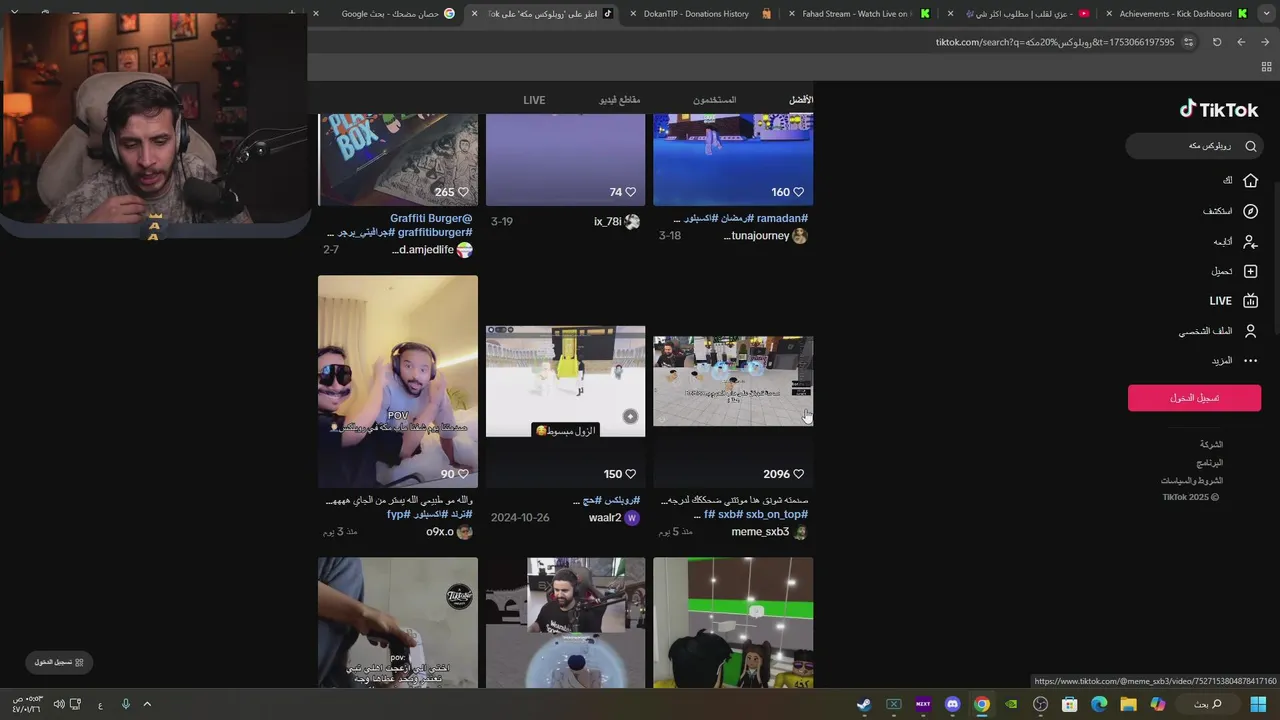This screenshot has height=720, width=1280.
Task: Like the video with 265 hearts
Action: click(x=465, y=192)
